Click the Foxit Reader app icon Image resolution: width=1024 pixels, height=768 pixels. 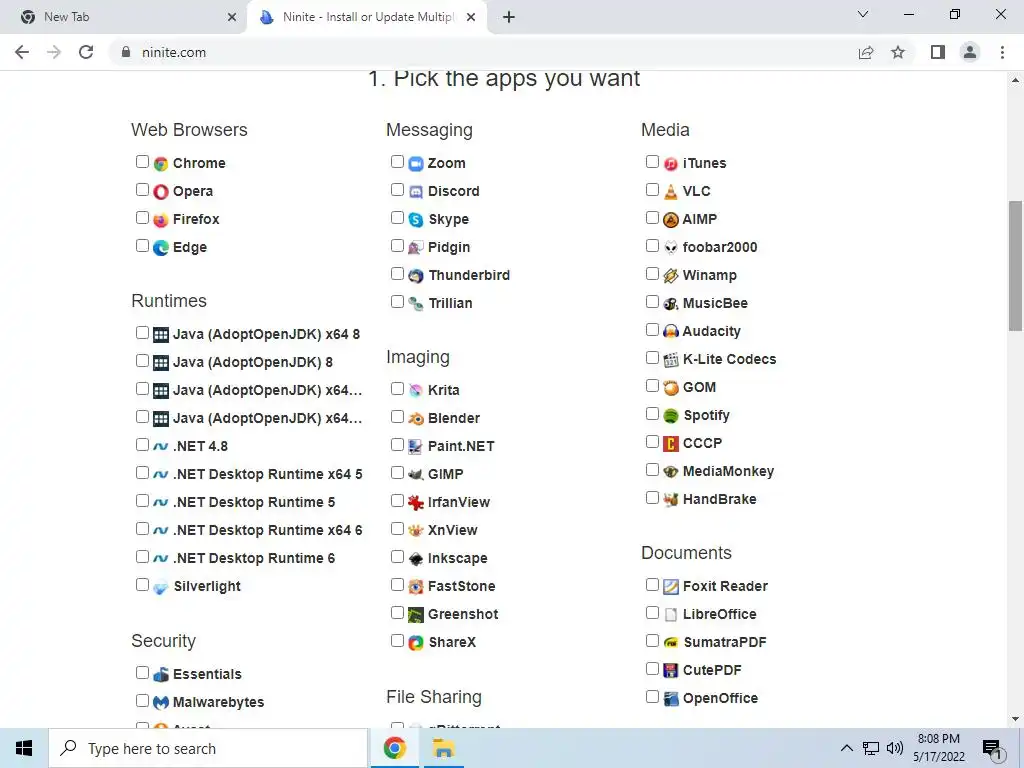[x=671, y=586]
